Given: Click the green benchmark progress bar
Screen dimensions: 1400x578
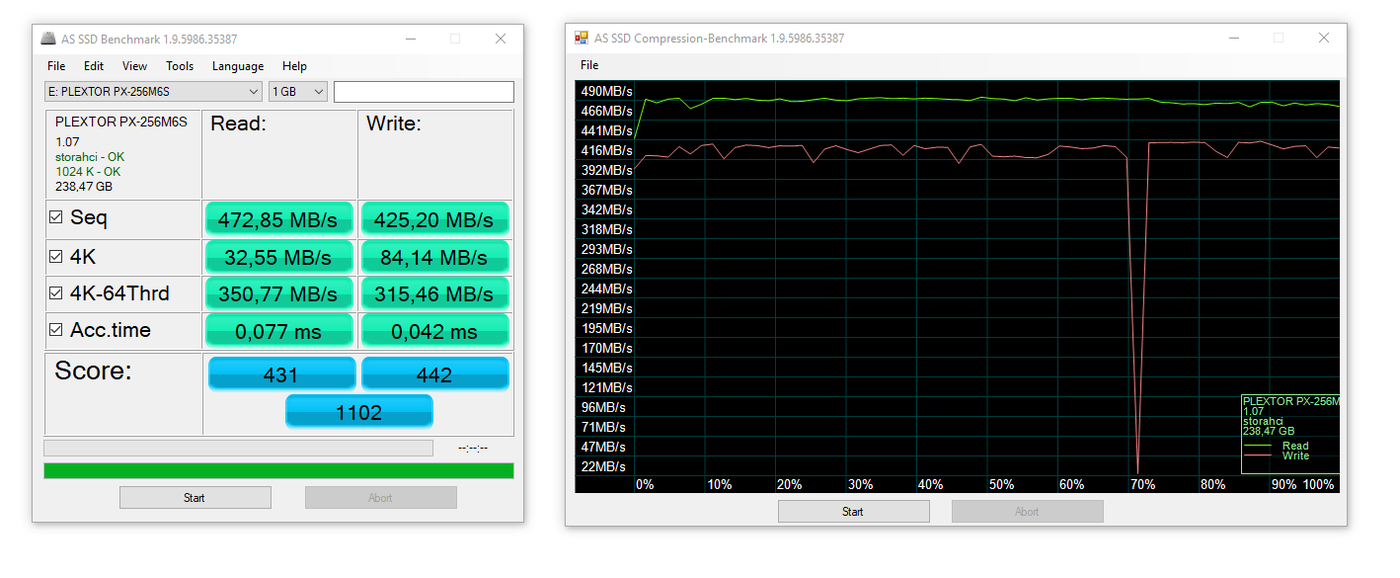Looking at the screenshot, I should 278,470.
